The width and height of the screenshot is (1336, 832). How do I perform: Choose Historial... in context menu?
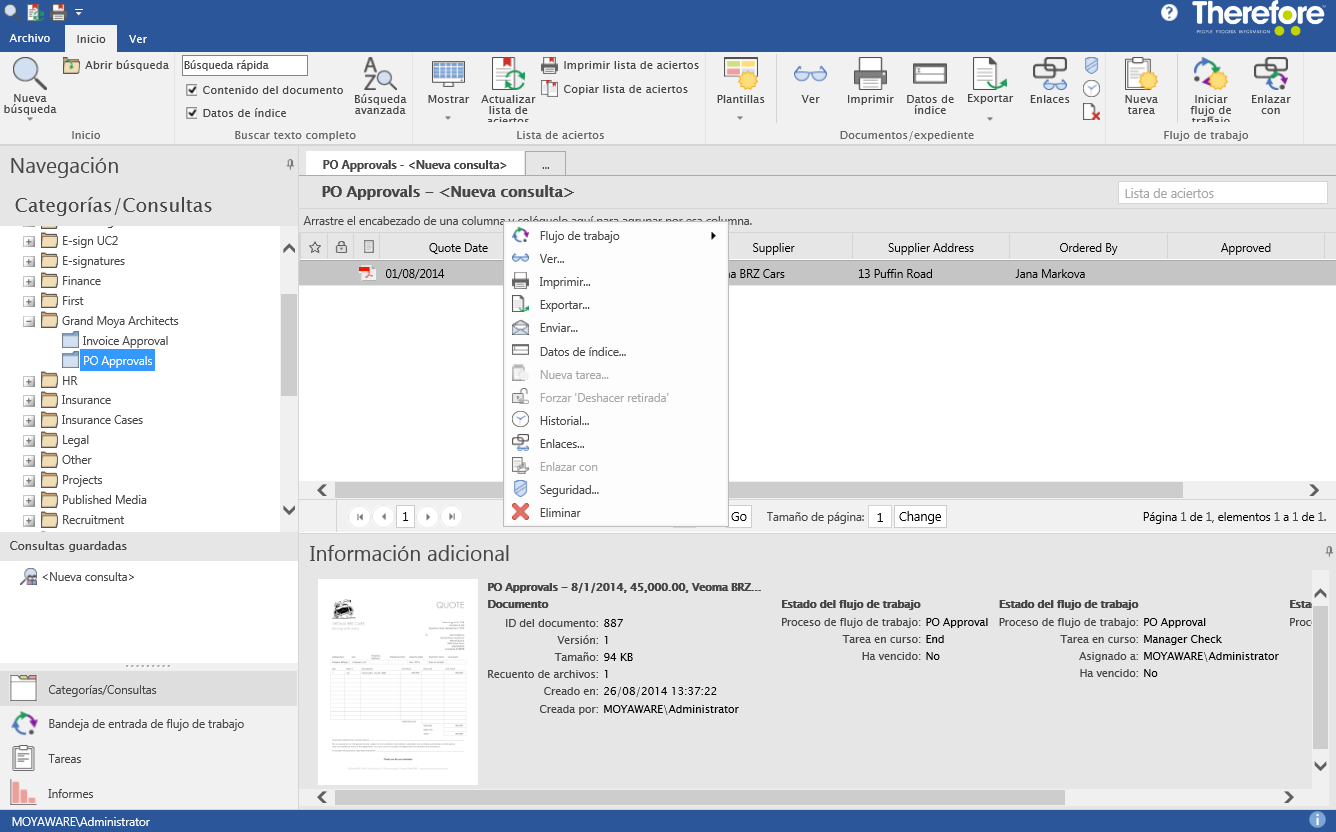pos(615,421)
